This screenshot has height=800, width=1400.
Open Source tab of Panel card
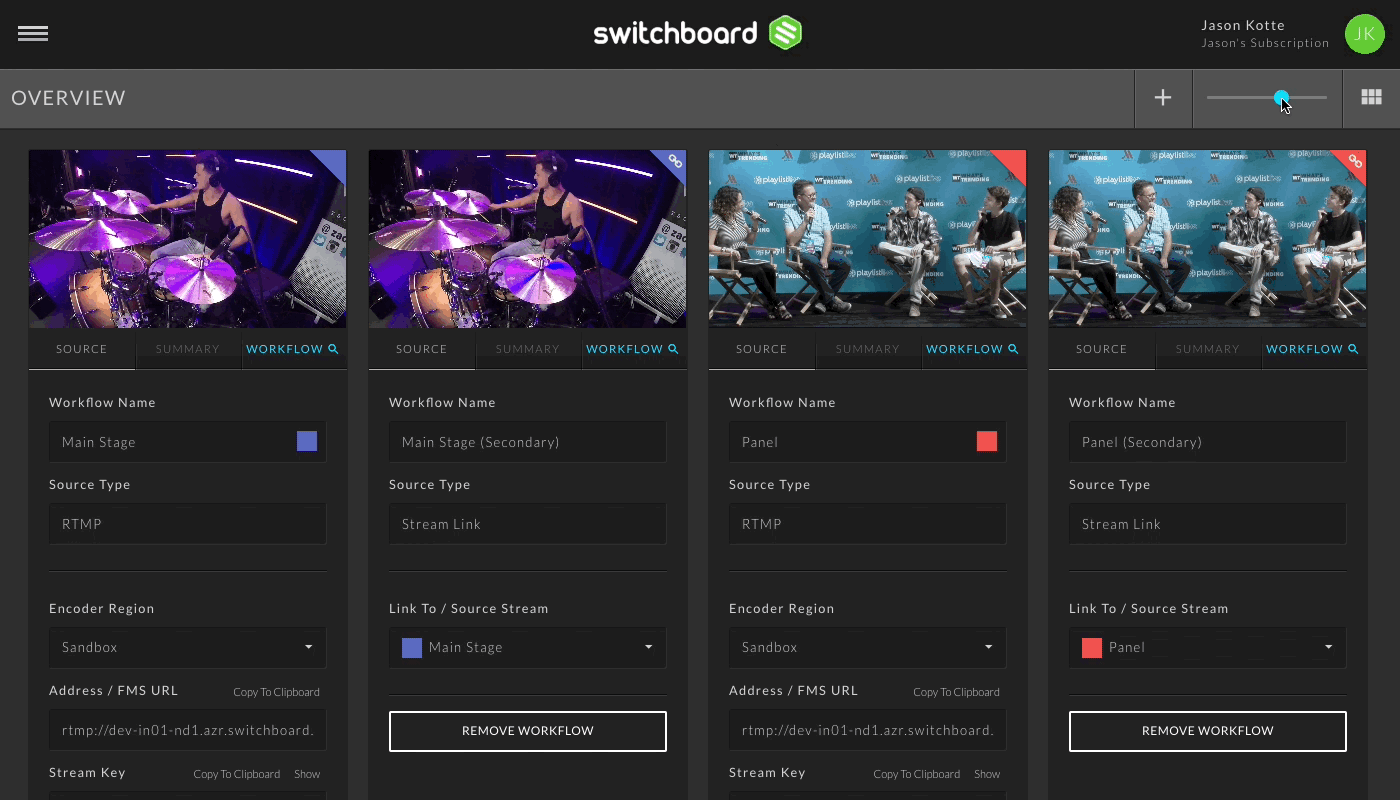click(x=762, y=349)
